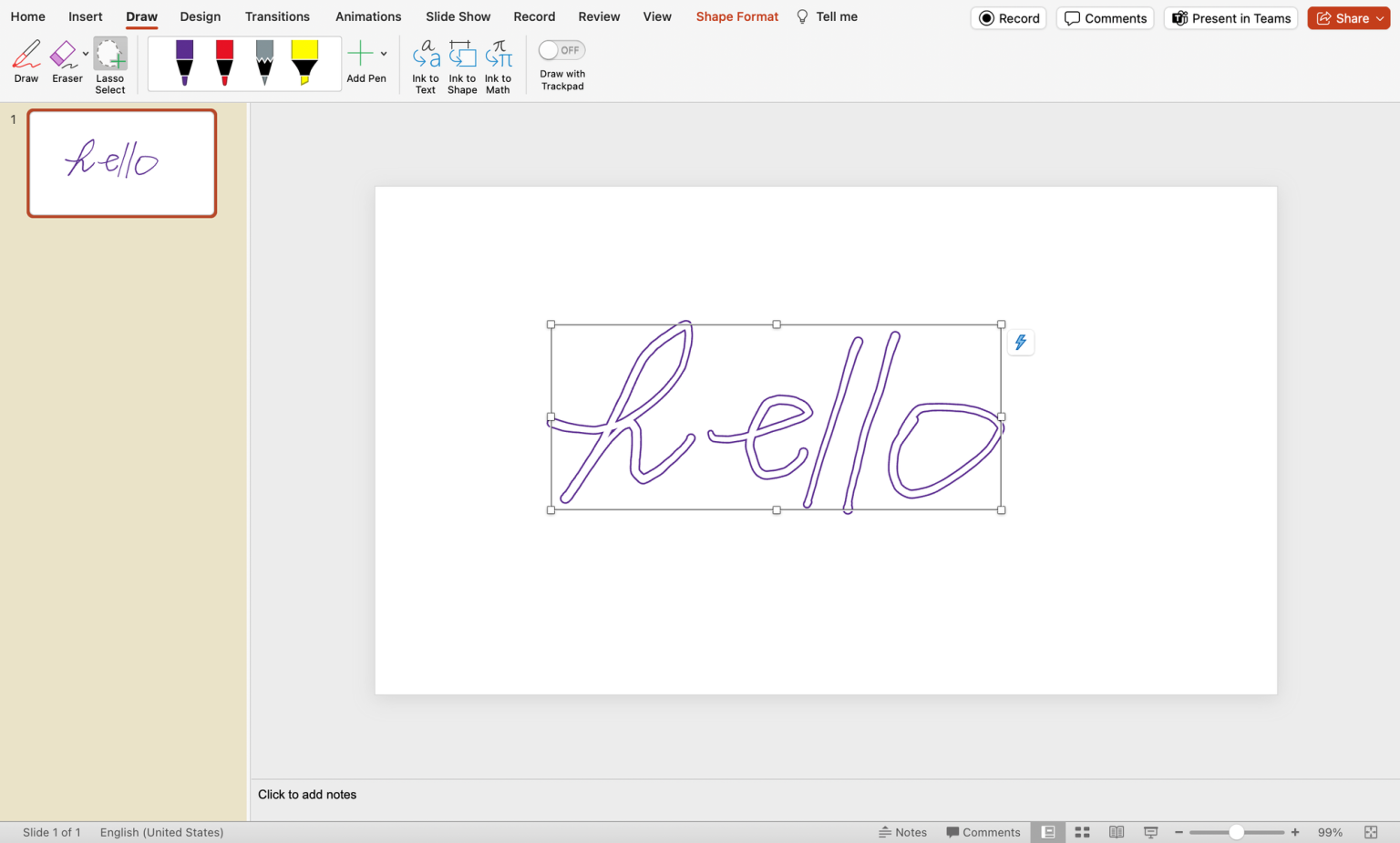
Task: Fit slide to current window icon
Action: [1371, 832]
